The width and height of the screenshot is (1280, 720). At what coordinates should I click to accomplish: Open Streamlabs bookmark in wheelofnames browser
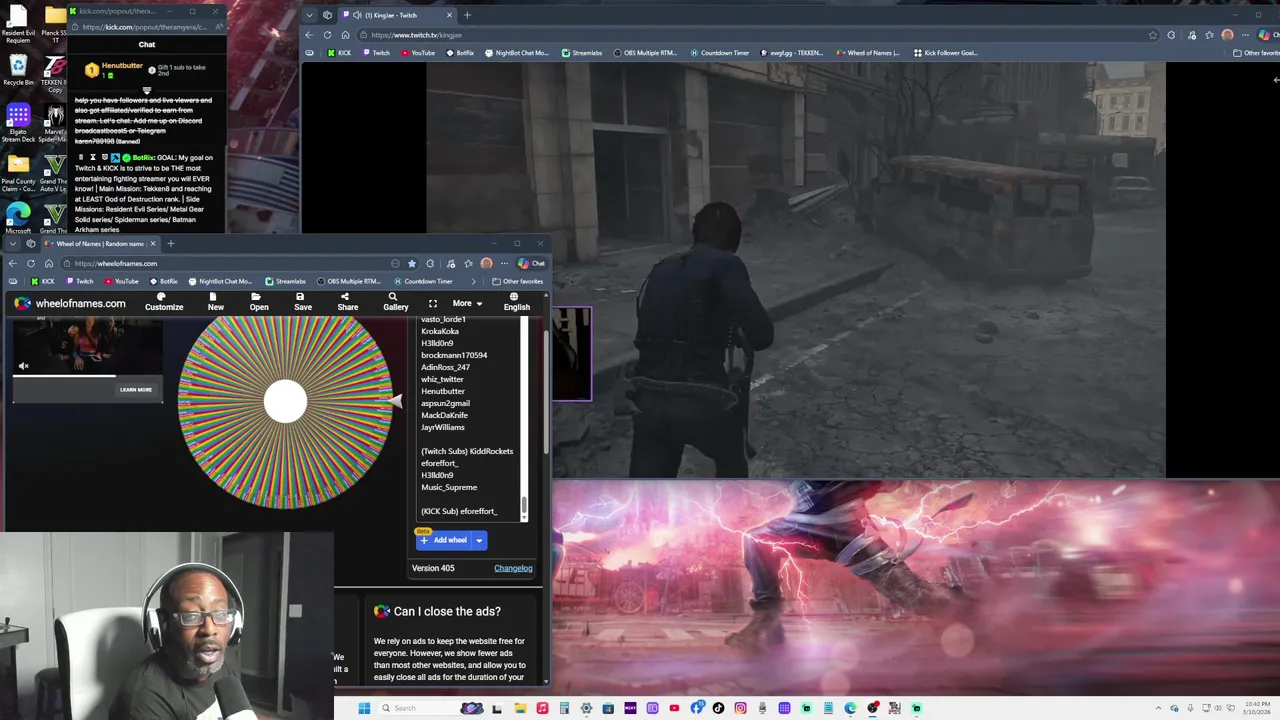(x=286, y=281)
